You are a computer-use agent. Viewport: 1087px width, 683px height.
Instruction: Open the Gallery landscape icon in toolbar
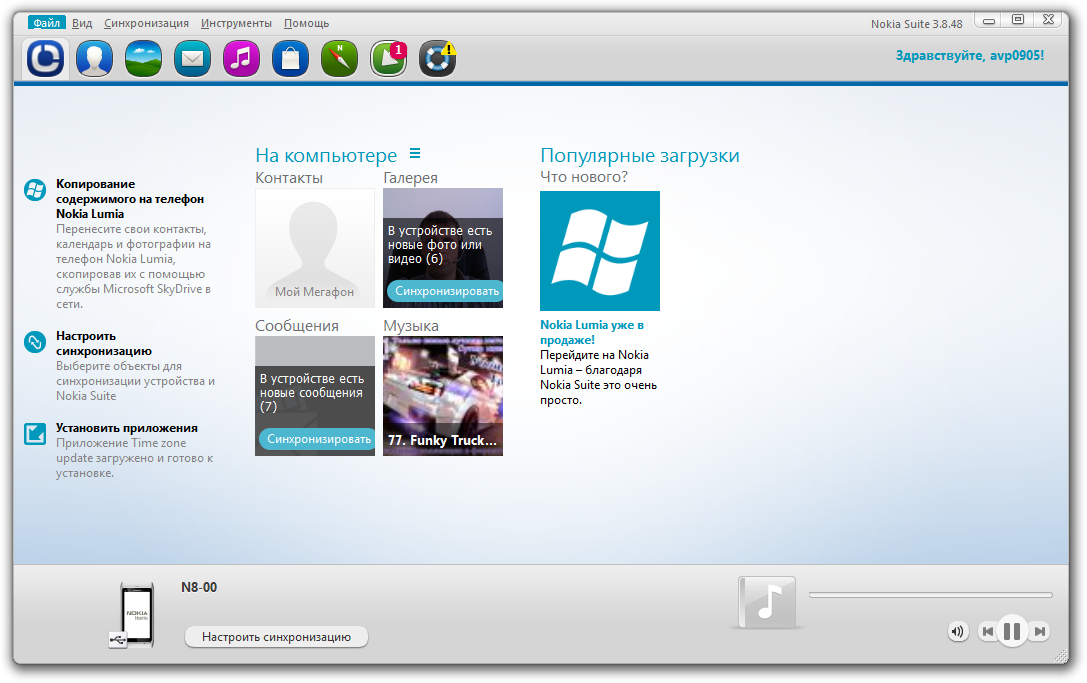143,59
